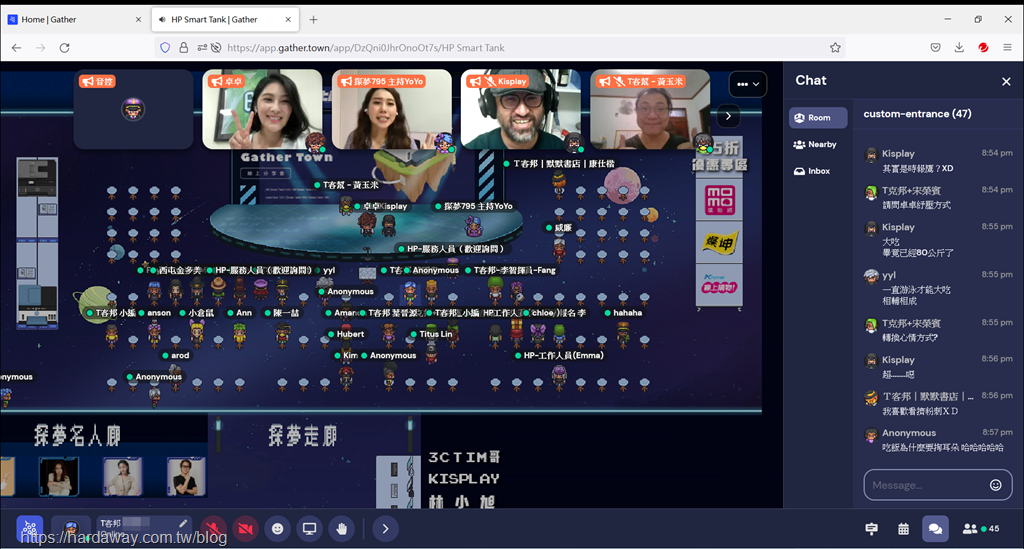The width and height of the screenshot is (1024, 549).
Task: Open the Inbox chat tab
Action: [x=812, y=171]
